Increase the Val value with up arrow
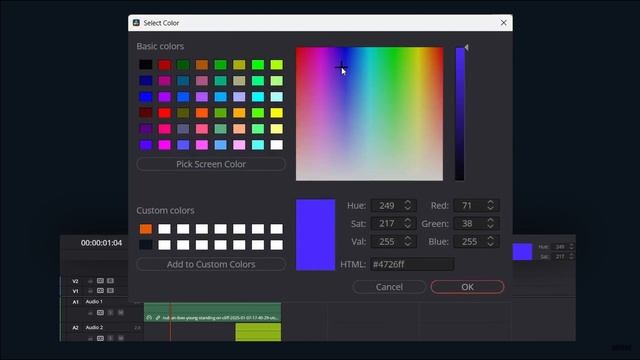640x360 pixels. click(407, 238)
